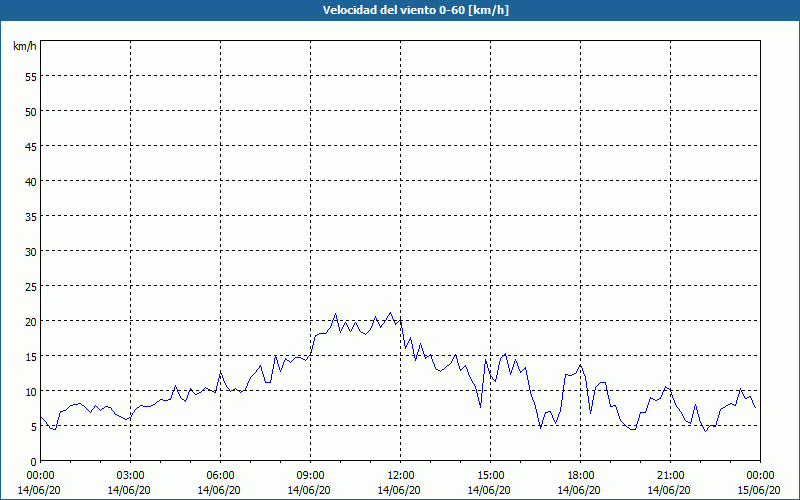Click the 14/06/20 date under 12:00

(x=399, y=490)
